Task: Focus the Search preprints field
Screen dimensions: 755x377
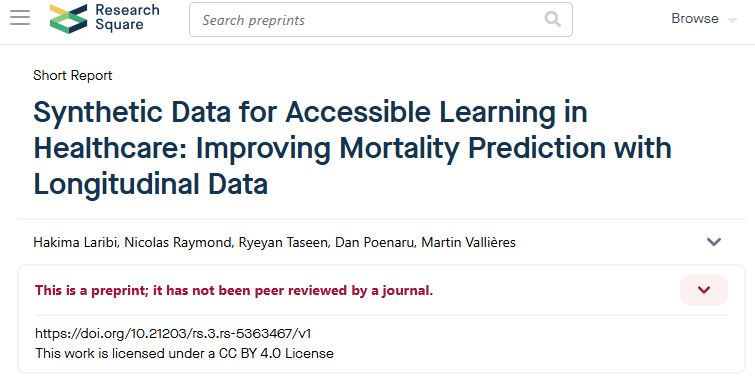Action: tap(380, 20)
